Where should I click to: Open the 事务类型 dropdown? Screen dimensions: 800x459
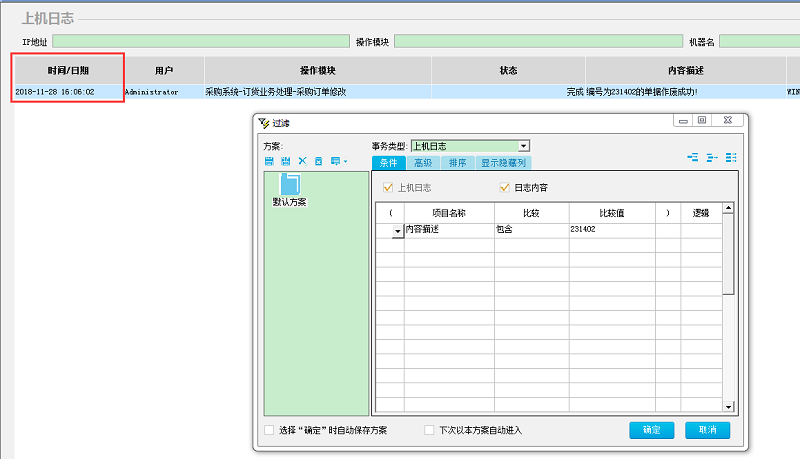pos(523,146)
